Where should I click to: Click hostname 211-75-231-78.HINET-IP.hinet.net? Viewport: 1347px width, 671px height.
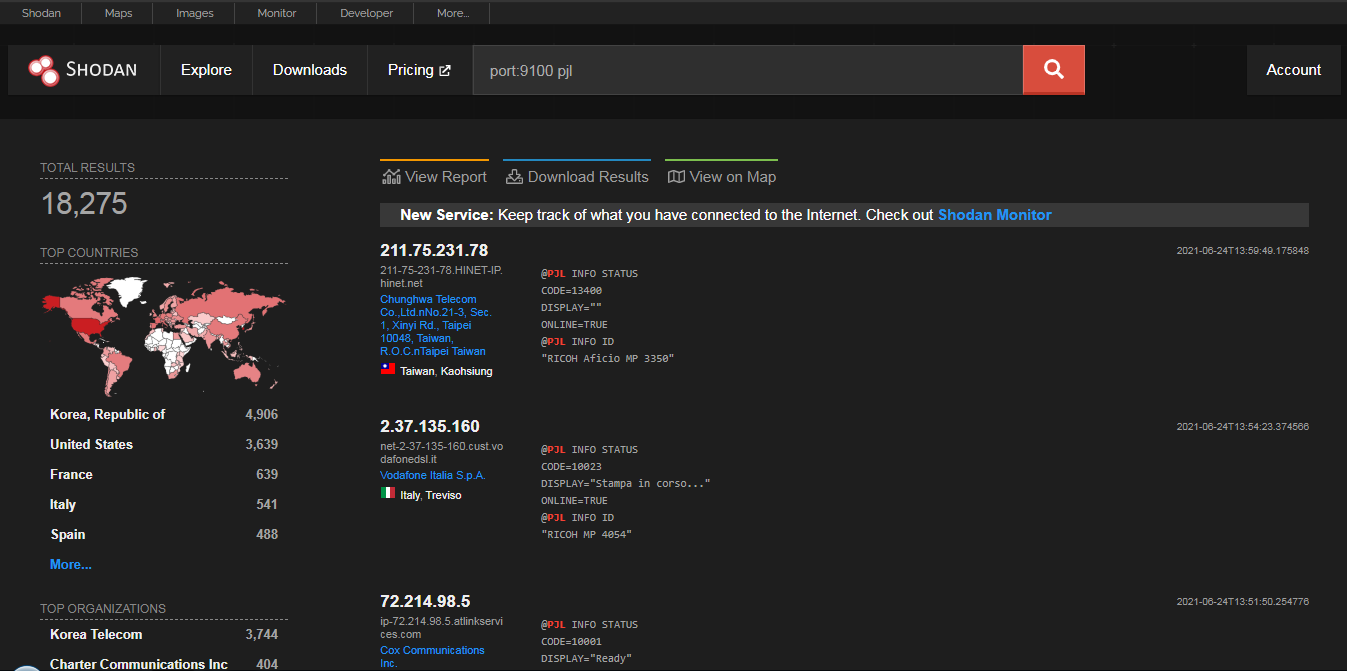[x=441, y=276]
